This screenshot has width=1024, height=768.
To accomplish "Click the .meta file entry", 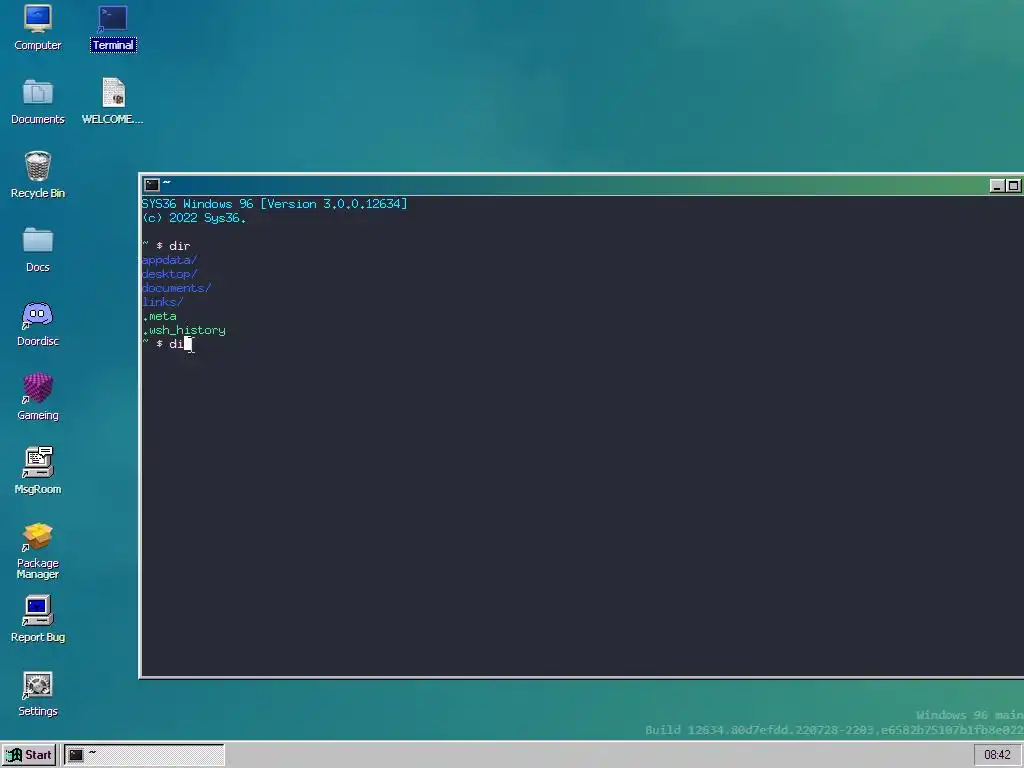I will tap(159, 316).
